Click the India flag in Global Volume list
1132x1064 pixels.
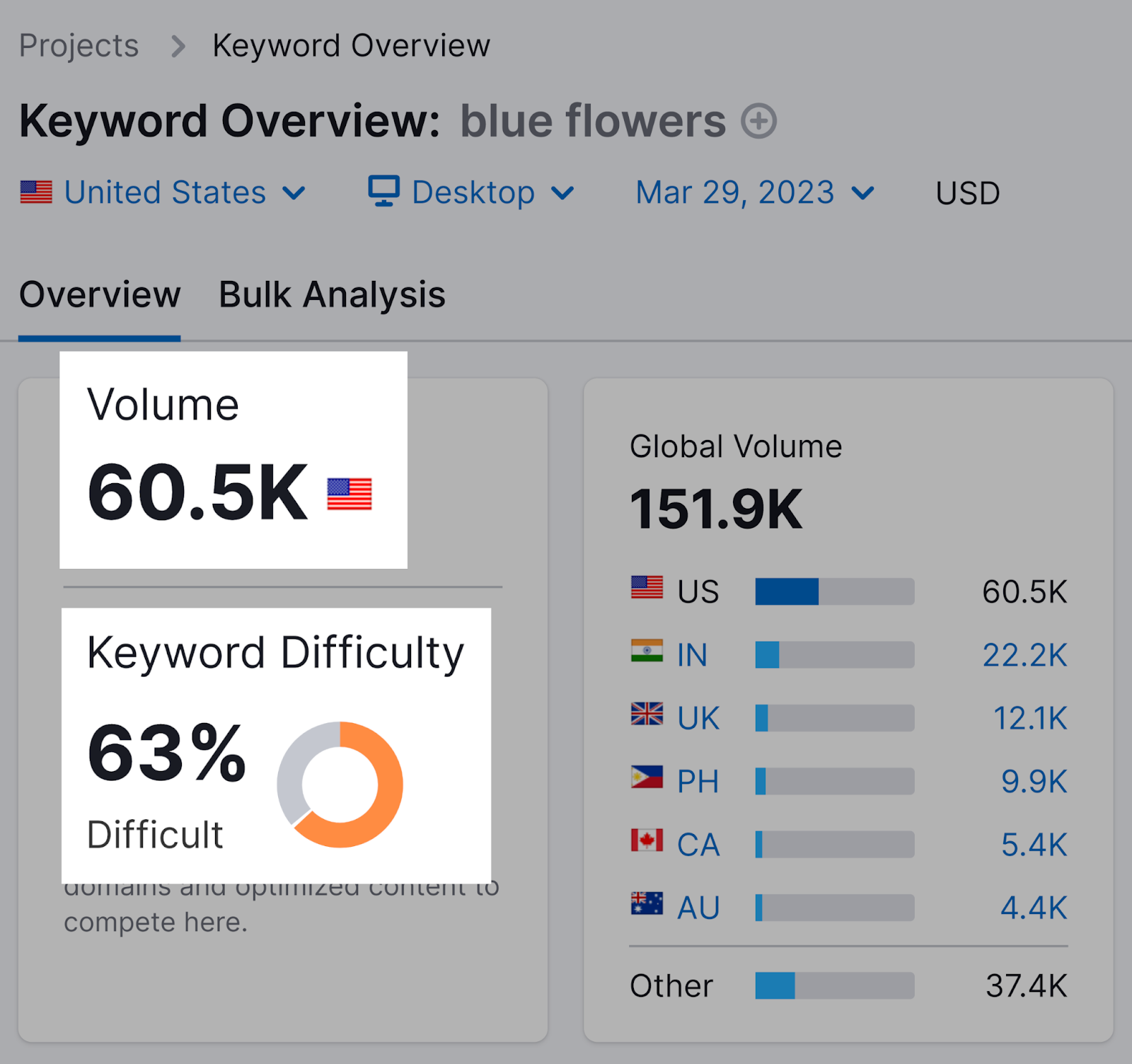(645, 653)
